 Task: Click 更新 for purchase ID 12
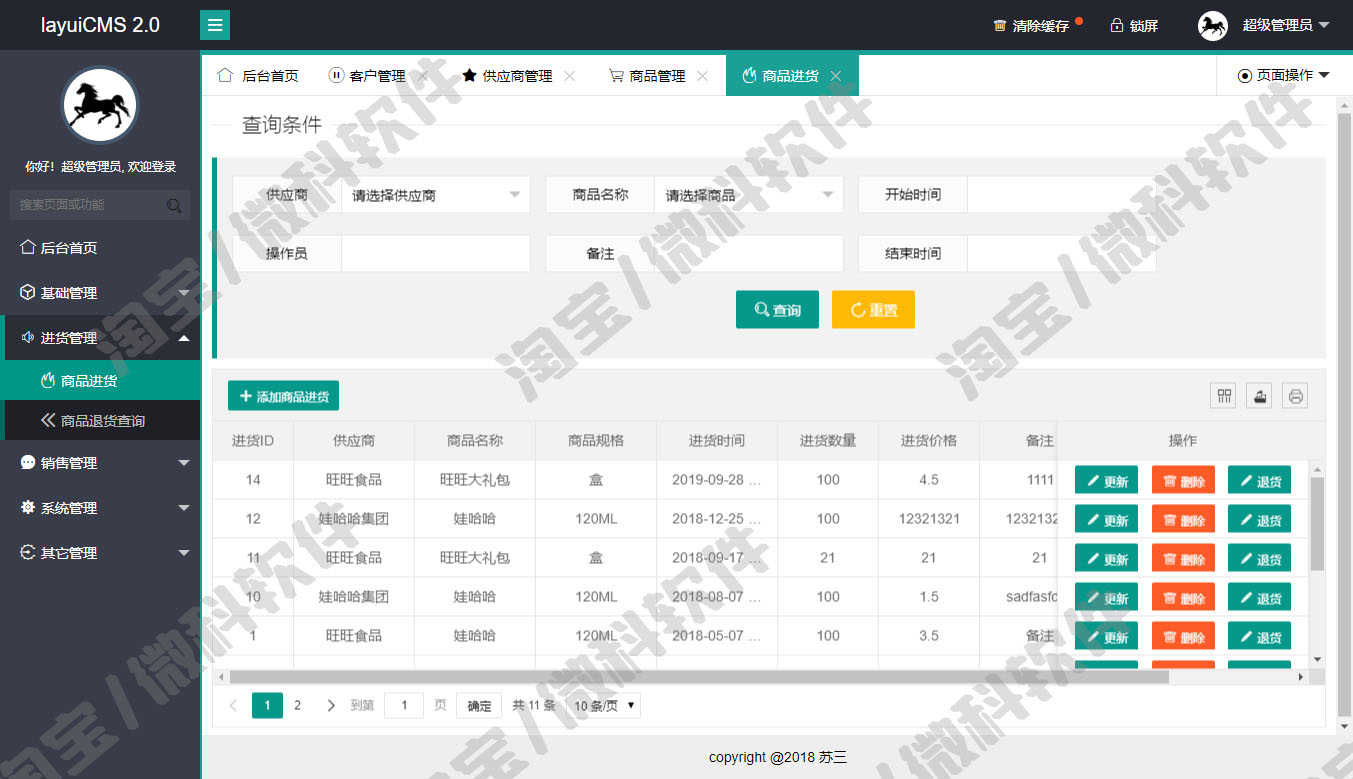1106,520
